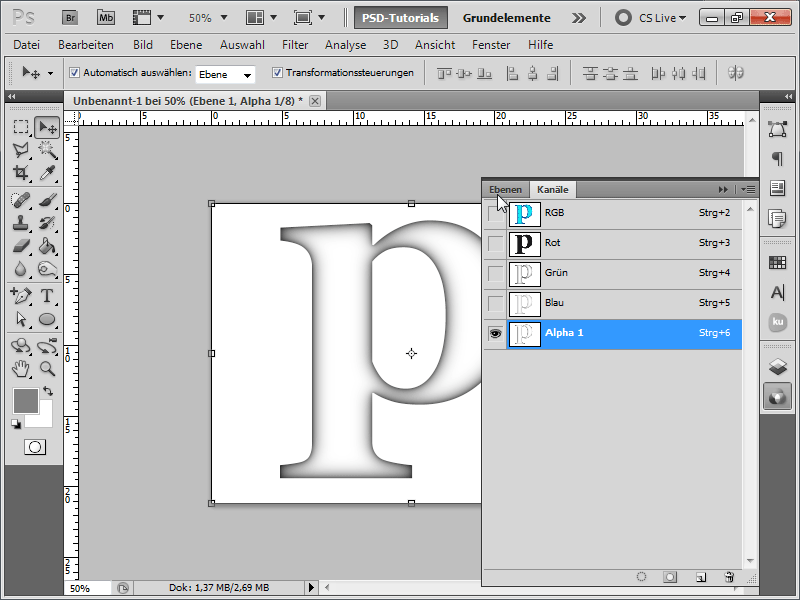Select the Type tool

[x=47, y=295]
